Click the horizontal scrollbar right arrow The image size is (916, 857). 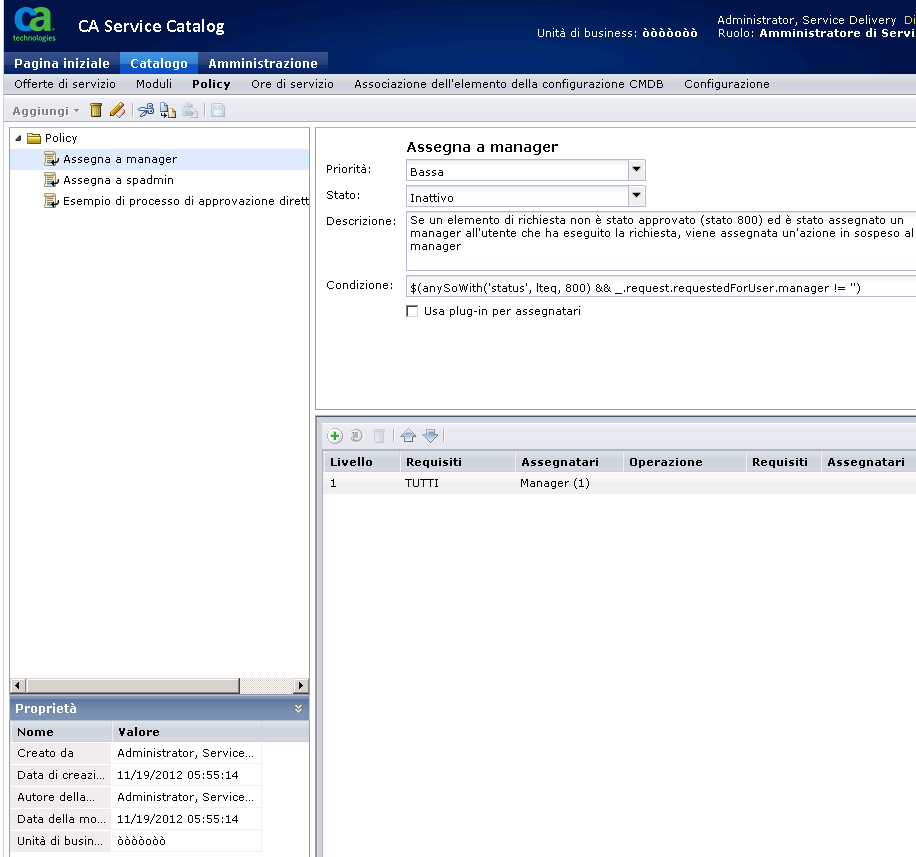pyautogui.click(x=301, y=686)
